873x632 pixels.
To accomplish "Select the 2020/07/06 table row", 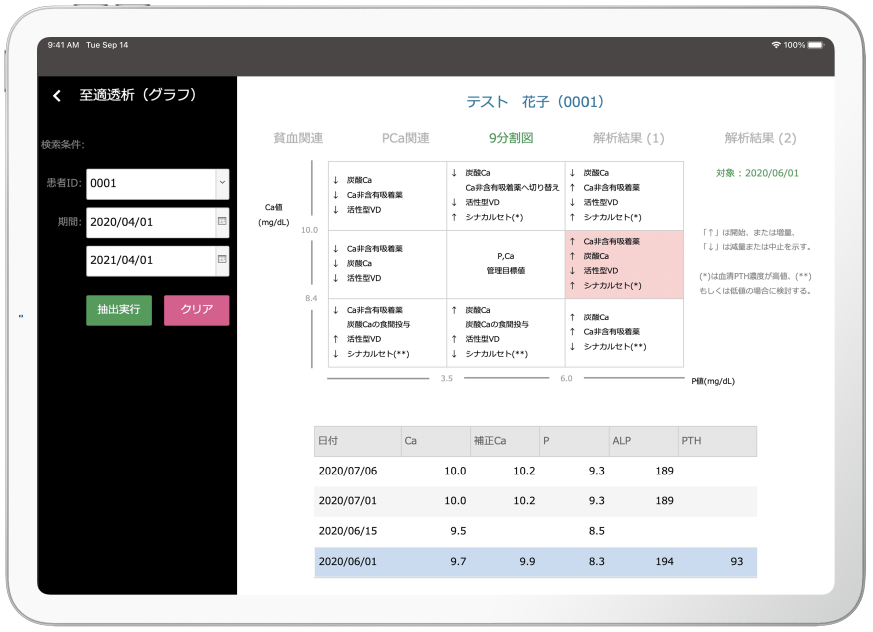I will pos(535,471).
